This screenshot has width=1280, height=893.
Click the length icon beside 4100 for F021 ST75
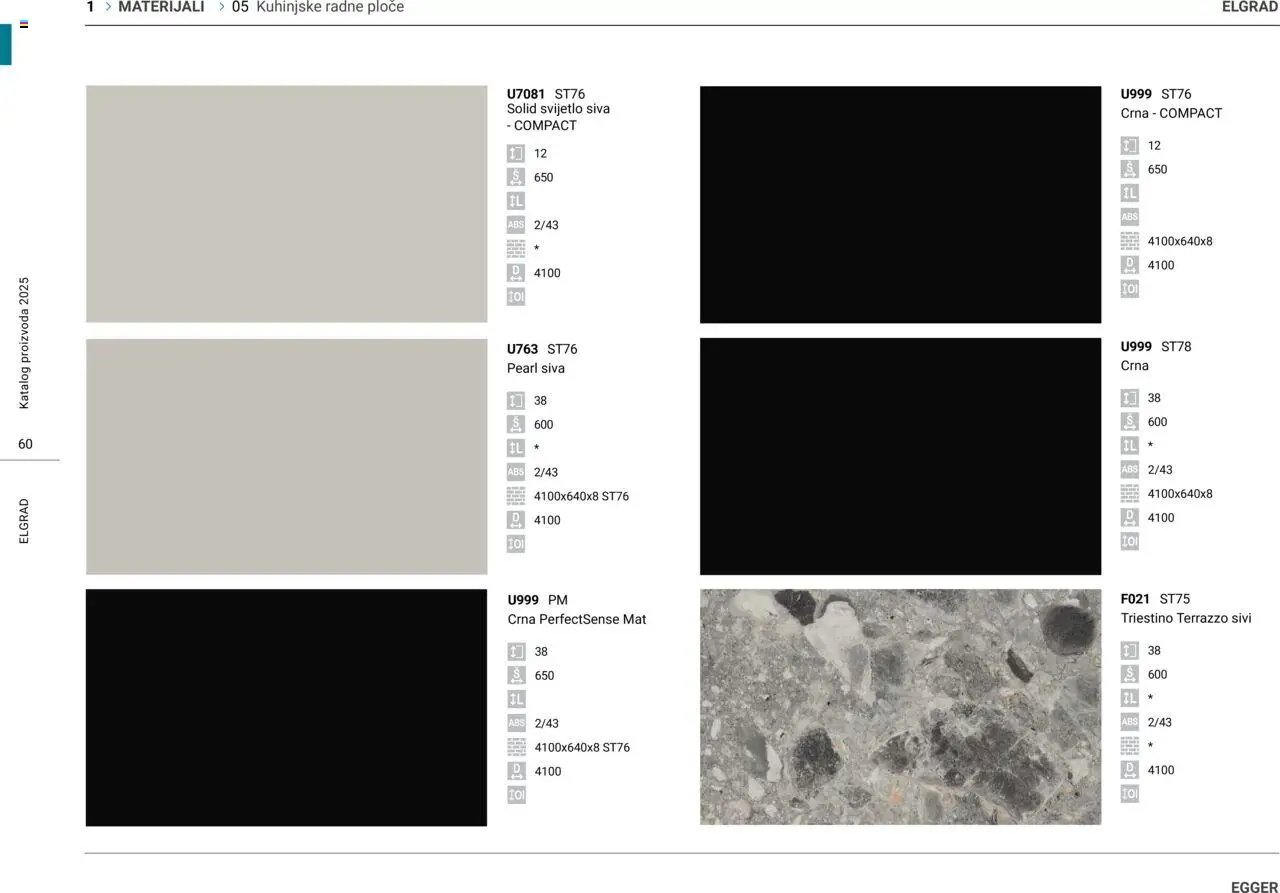tap(1129, 770)
